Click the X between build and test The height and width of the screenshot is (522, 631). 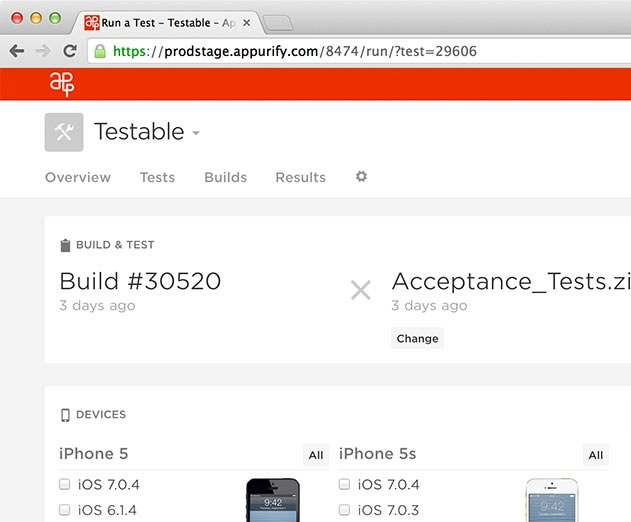(361, 290)
